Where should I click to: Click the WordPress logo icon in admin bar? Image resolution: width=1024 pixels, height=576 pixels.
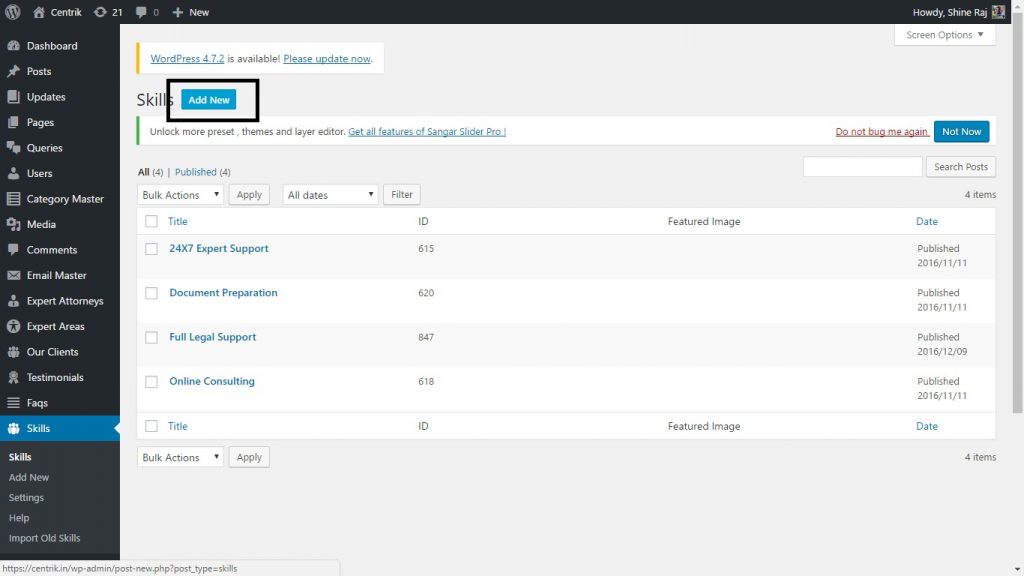click(13, 12)
